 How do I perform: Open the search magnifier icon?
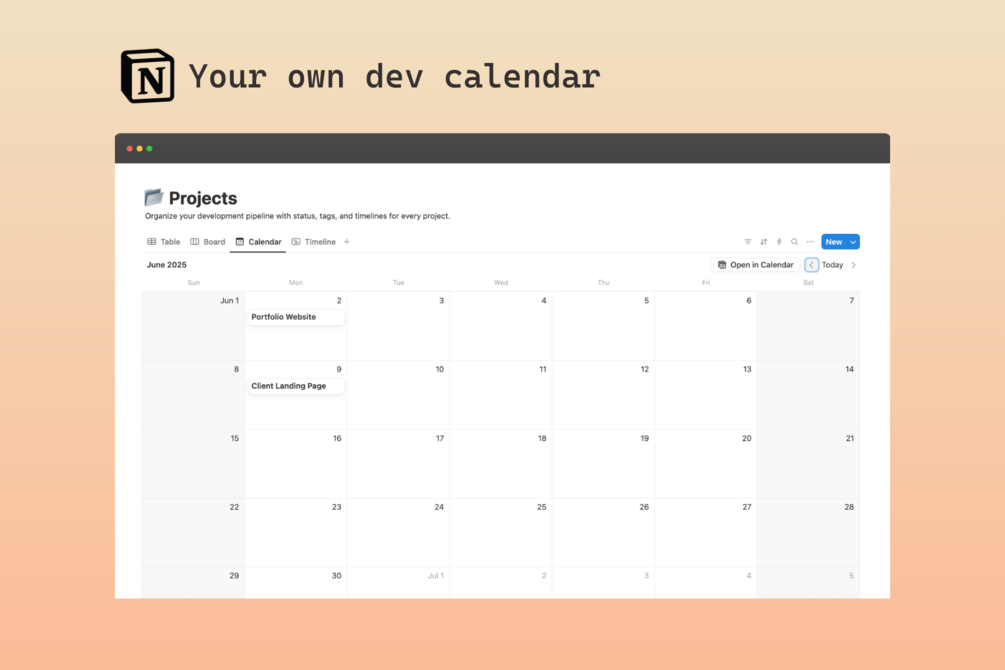[x=795, y=242]
